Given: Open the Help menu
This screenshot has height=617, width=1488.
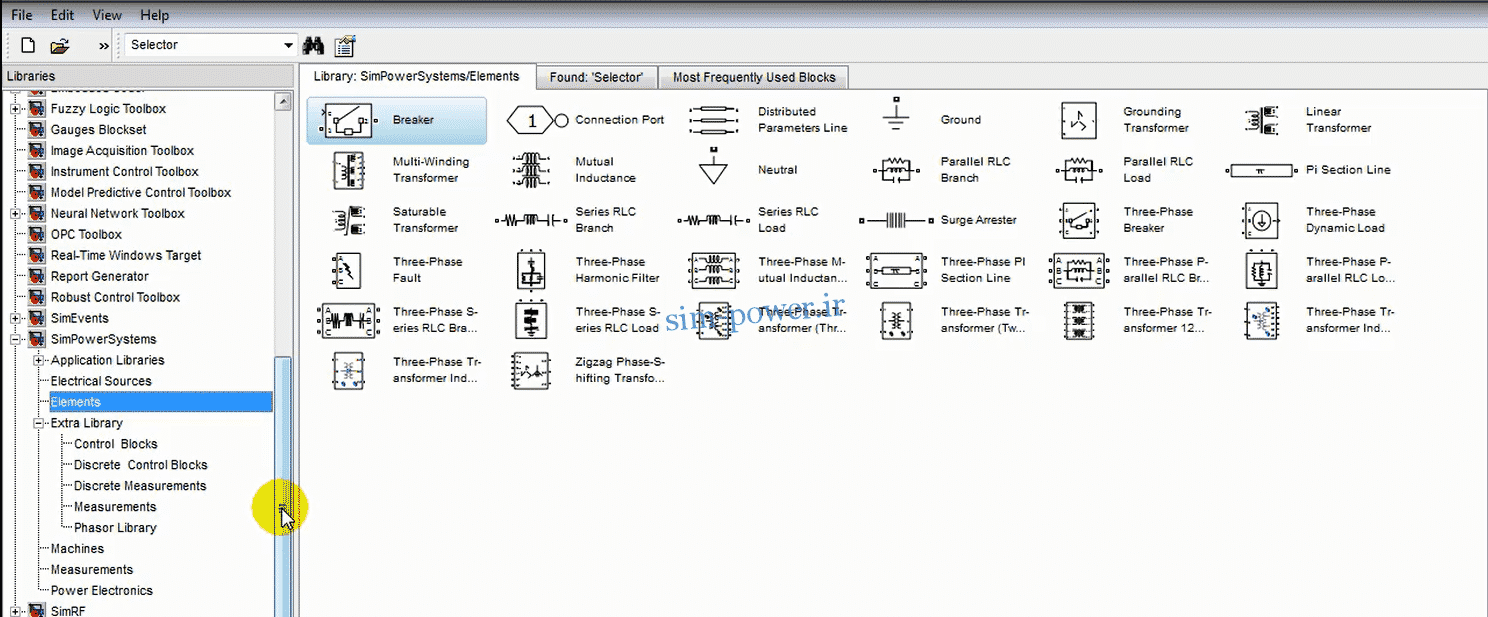Looking at the screenshot, I should tap(154, 15).
